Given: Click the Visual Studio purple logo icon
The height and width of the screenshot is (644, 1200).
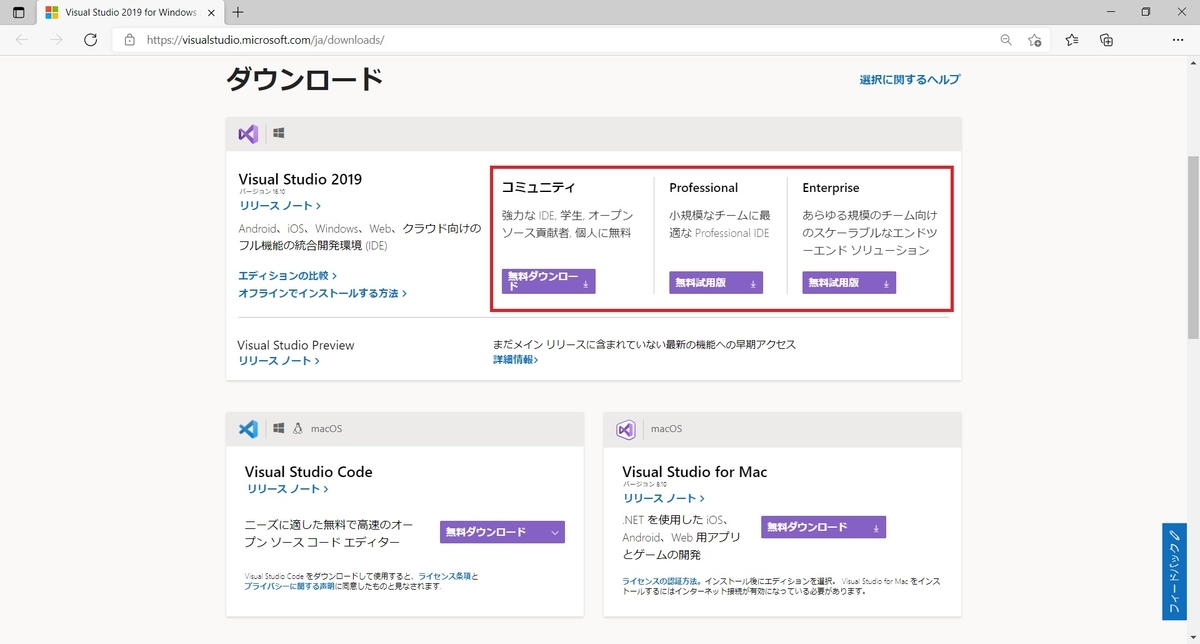Looking at the screenshot, I should 248,133.
